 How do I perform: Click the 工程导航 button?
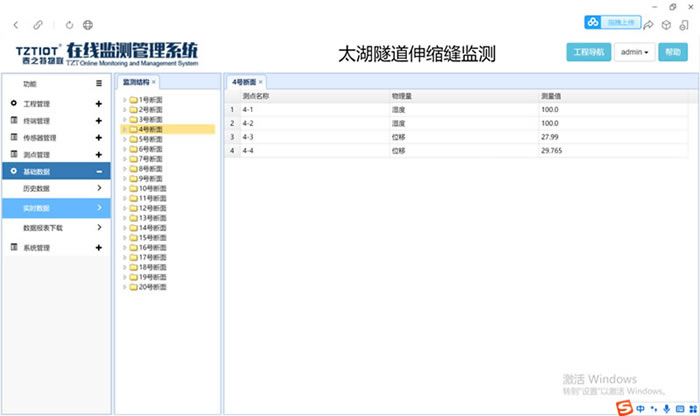tap(586, 52)
